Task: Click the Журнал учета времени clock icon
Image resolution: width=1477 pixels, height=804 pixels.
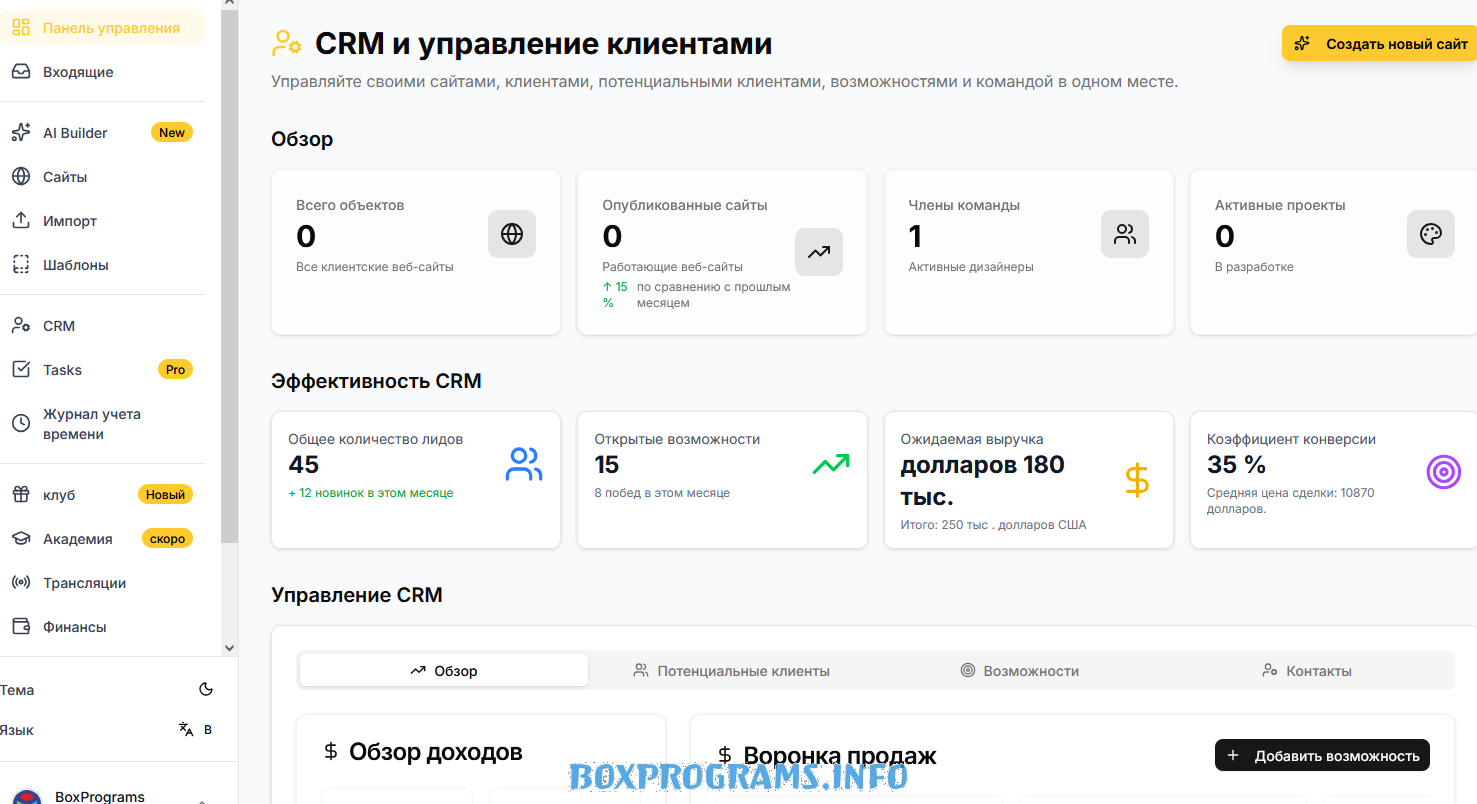Action: (21, 423)
